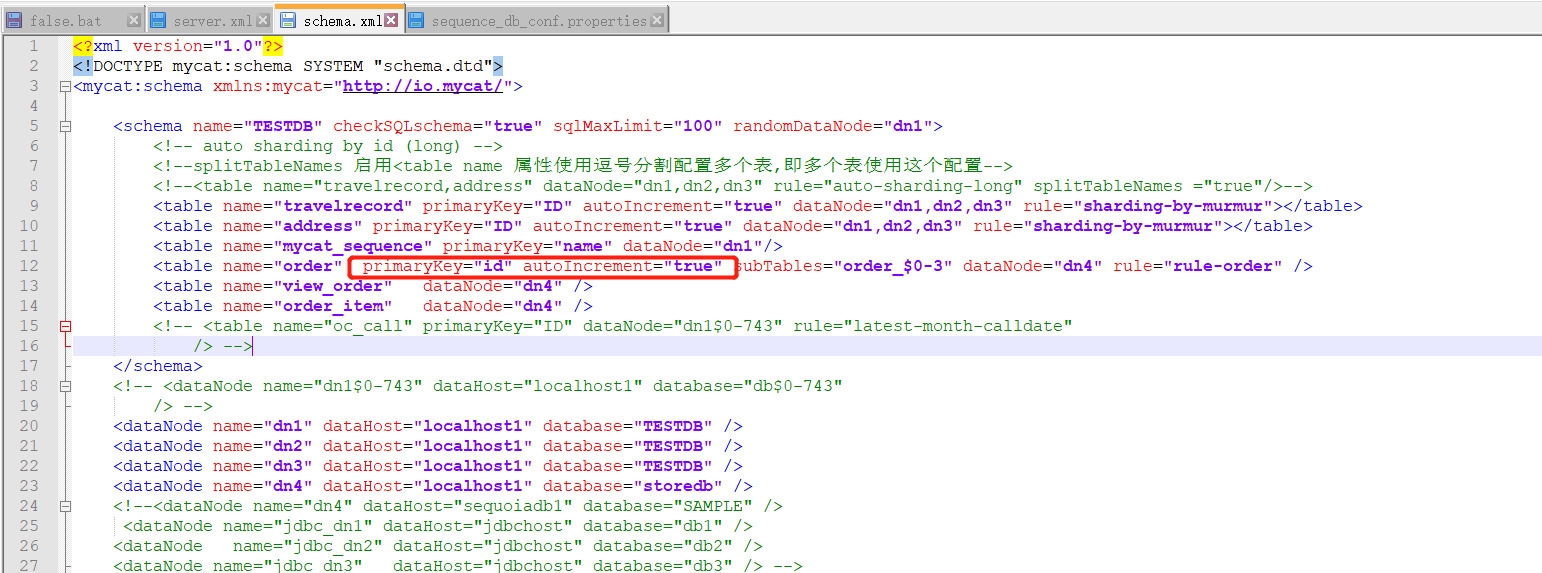
Task: Collapse the schema TESTDB fold on line 5
Action: click(66, 127)
